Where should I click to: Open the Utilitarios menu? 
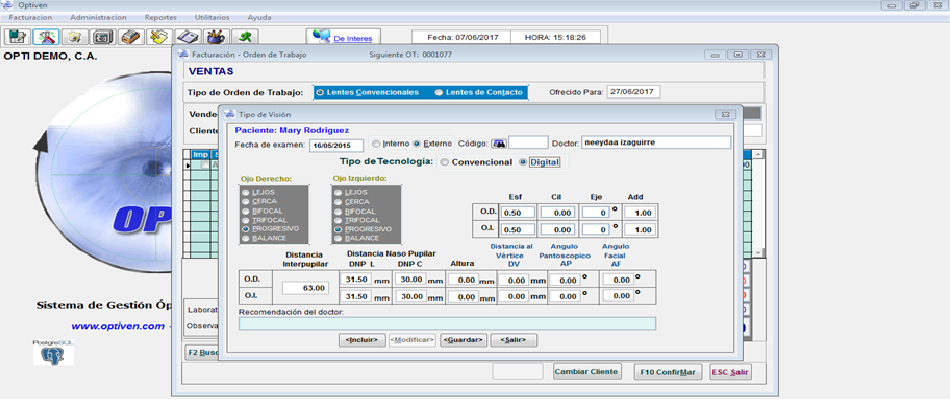tap(211, 17)
